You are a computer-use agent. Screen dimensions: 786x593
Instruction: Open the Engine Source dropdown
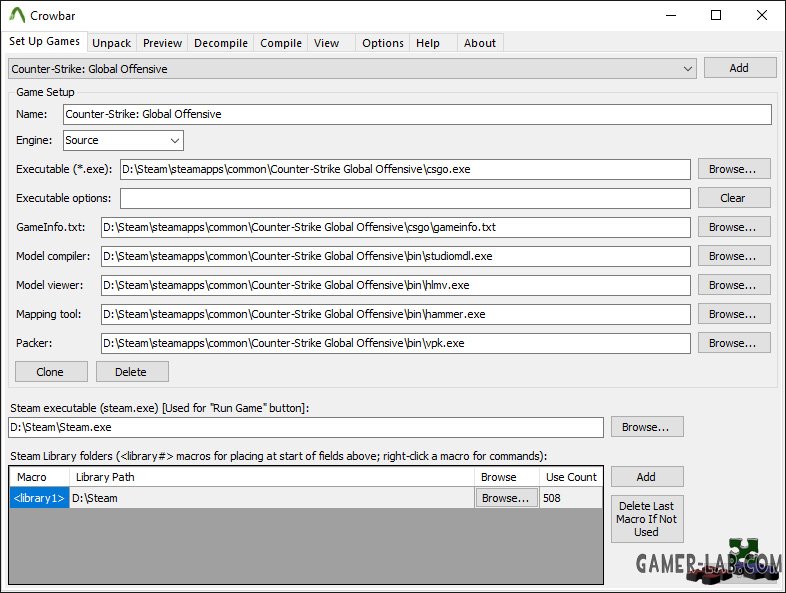(x=123, y=140)
